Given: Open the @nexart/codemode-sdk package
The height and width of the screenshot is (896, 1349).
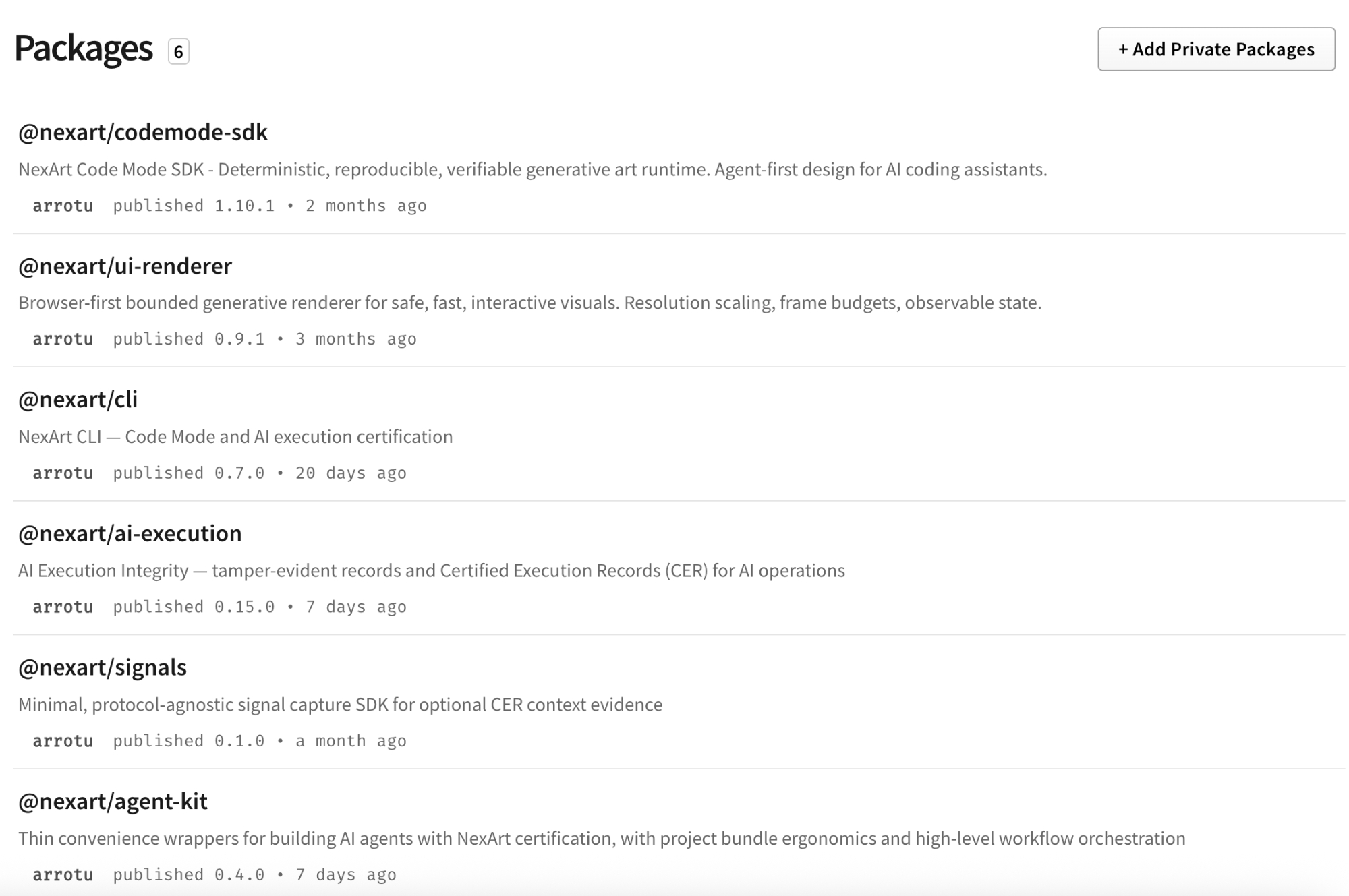Looking at the screenshot, I should (x=143, y=132).
